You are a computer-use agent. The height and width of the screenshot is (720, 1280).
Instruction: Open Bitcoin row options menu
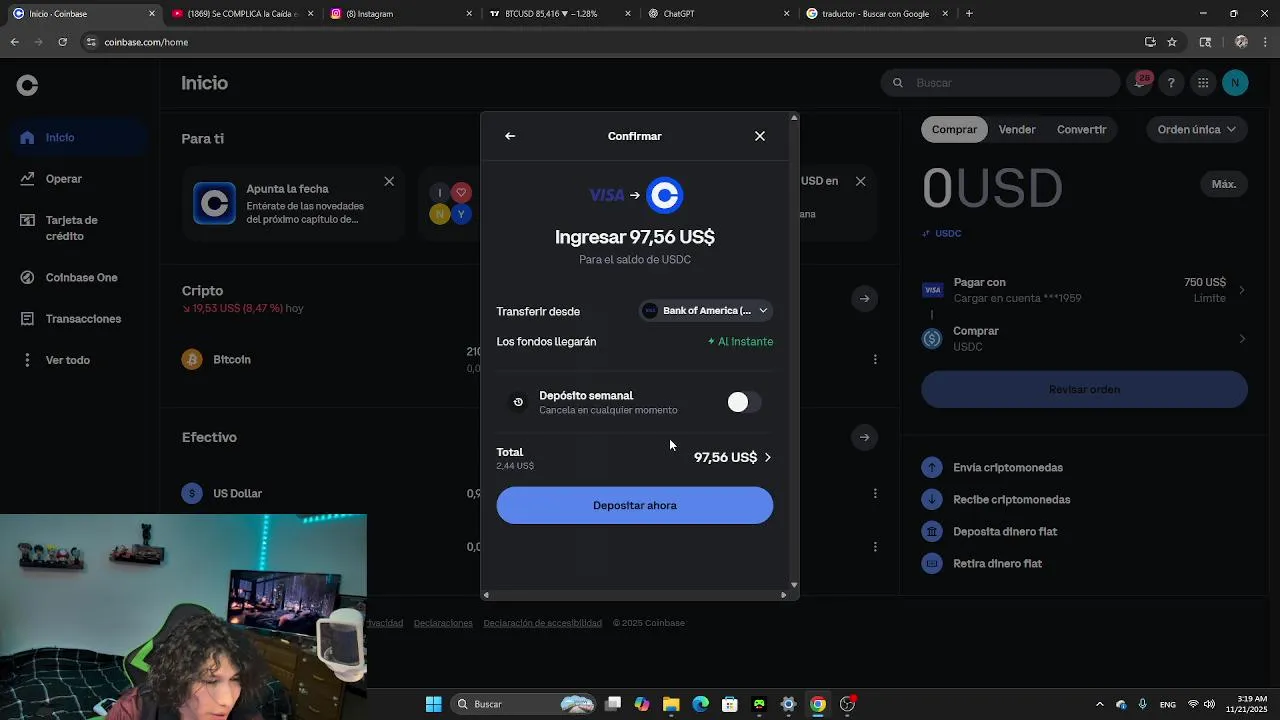(x=875, y=359)
